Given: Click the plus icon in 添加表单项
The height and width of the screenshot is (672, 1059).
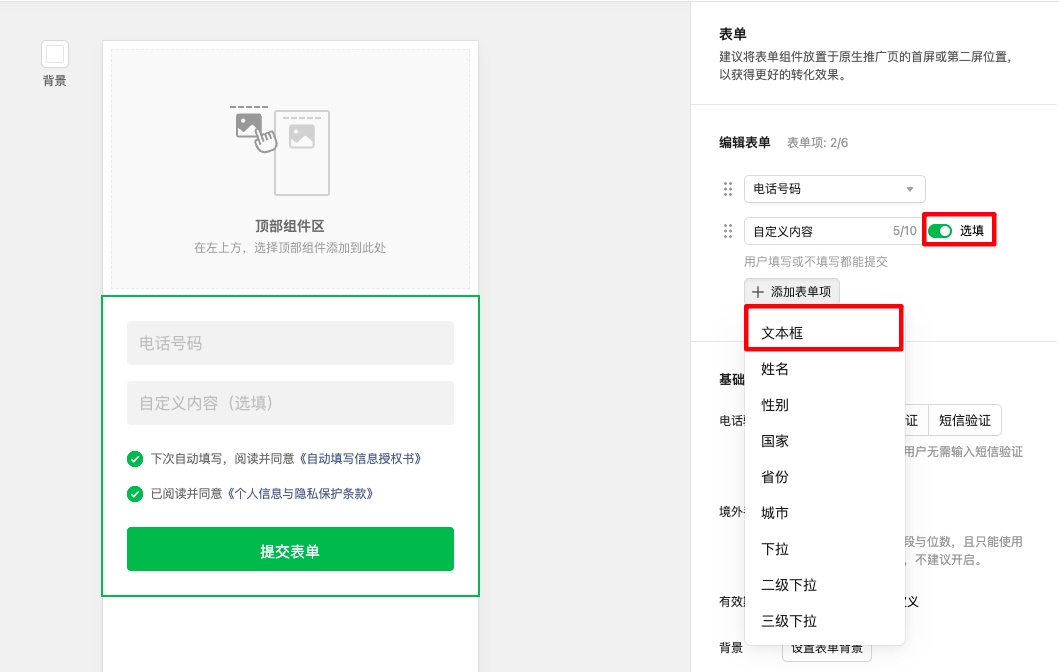Looking at the screenshot, I should pos(758,292).
